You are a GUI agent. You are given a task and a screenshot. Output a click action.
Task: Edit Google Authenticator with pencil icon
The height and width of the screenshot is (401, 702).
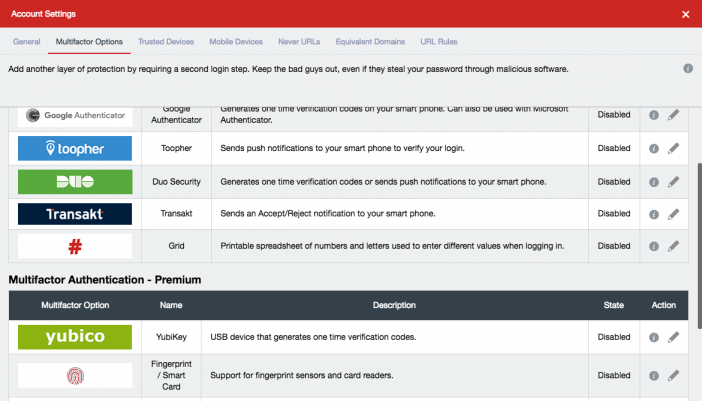pyautogui.click(x=673, y=115)
